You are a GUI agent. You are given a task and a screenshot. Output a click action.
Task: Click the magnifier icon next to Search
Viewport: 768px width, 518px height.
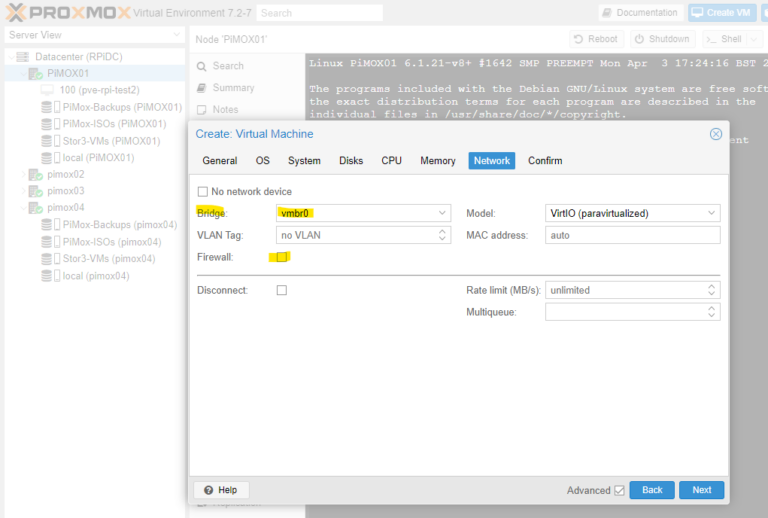click(x=201, y=66)
